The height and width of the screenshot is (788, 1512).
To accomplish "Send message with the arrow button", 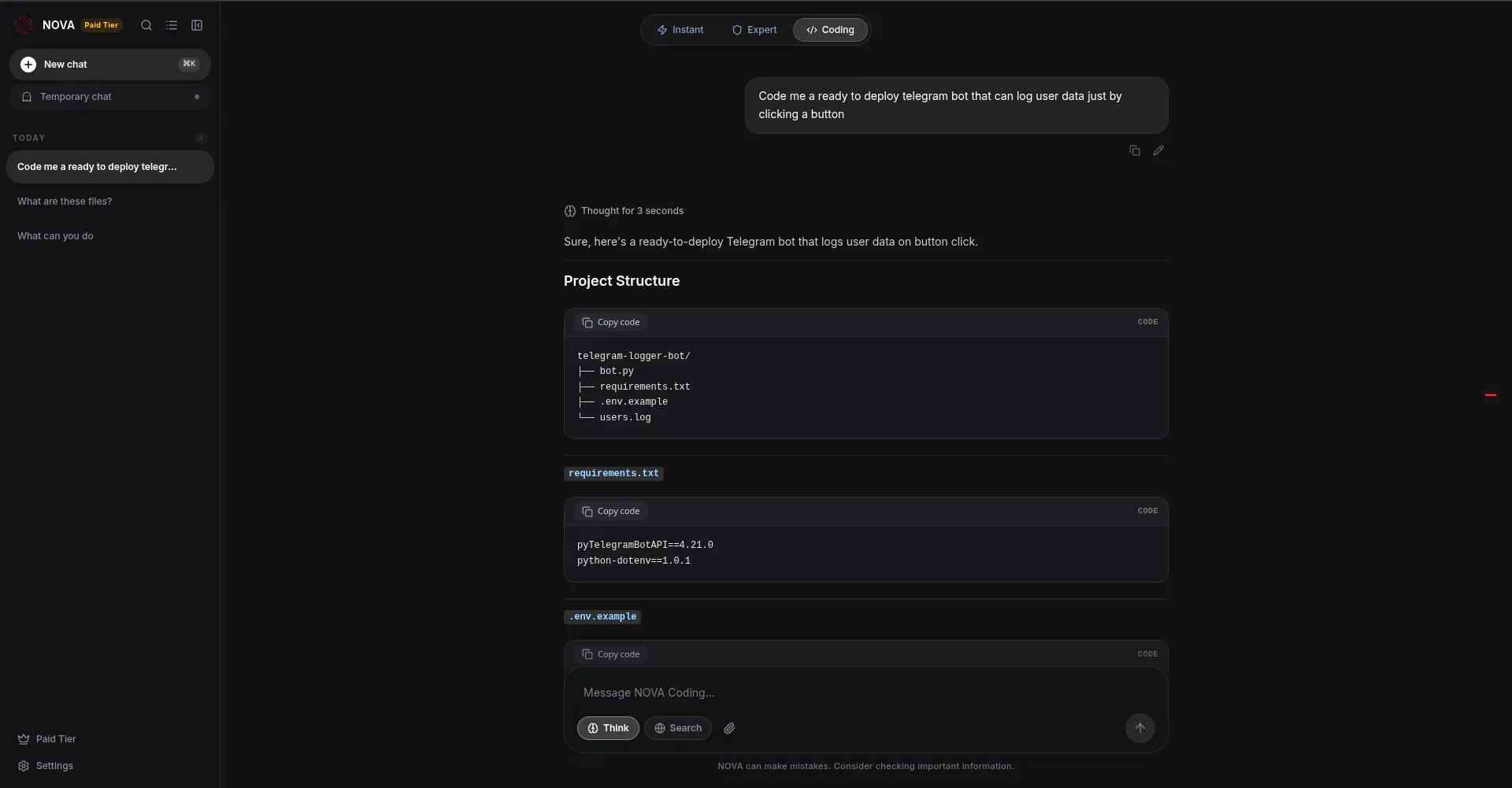I will (x=1140, y=728).
